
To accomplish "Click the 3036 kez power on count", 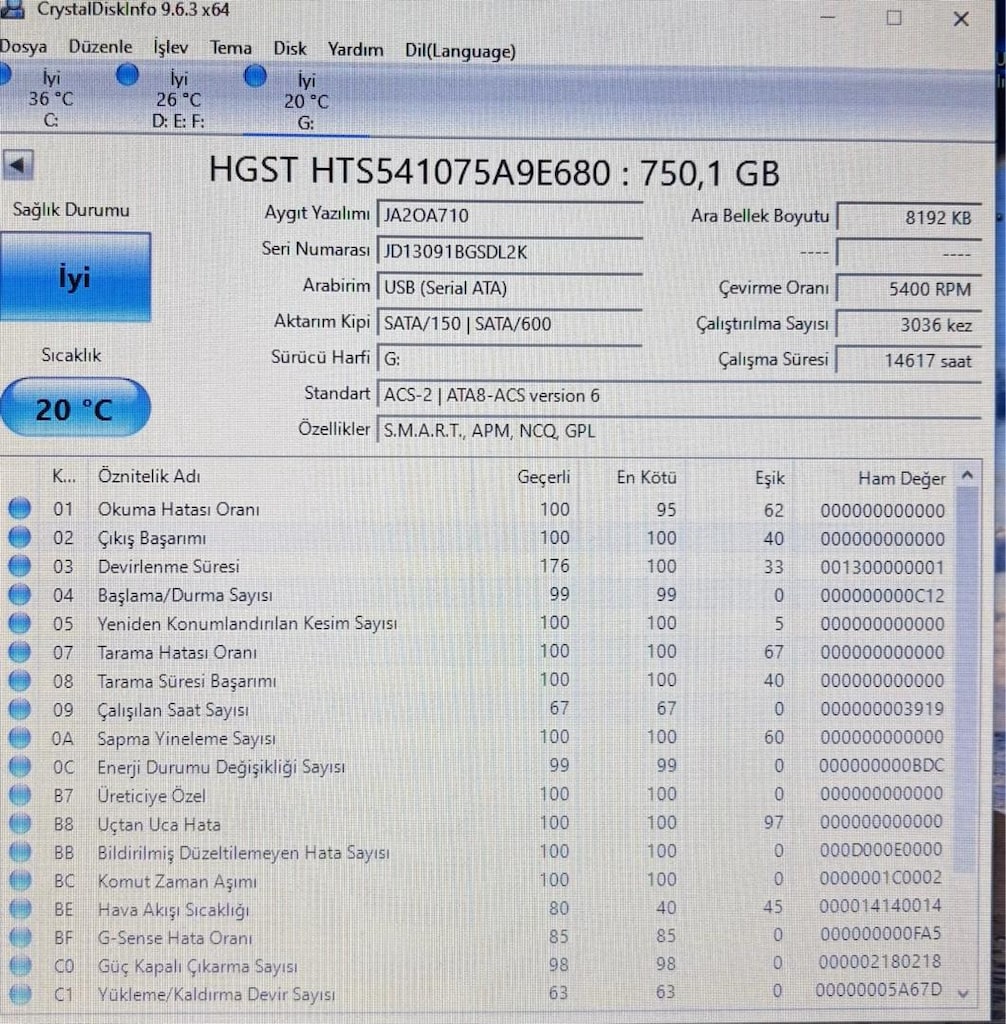I will click(909, 325).
